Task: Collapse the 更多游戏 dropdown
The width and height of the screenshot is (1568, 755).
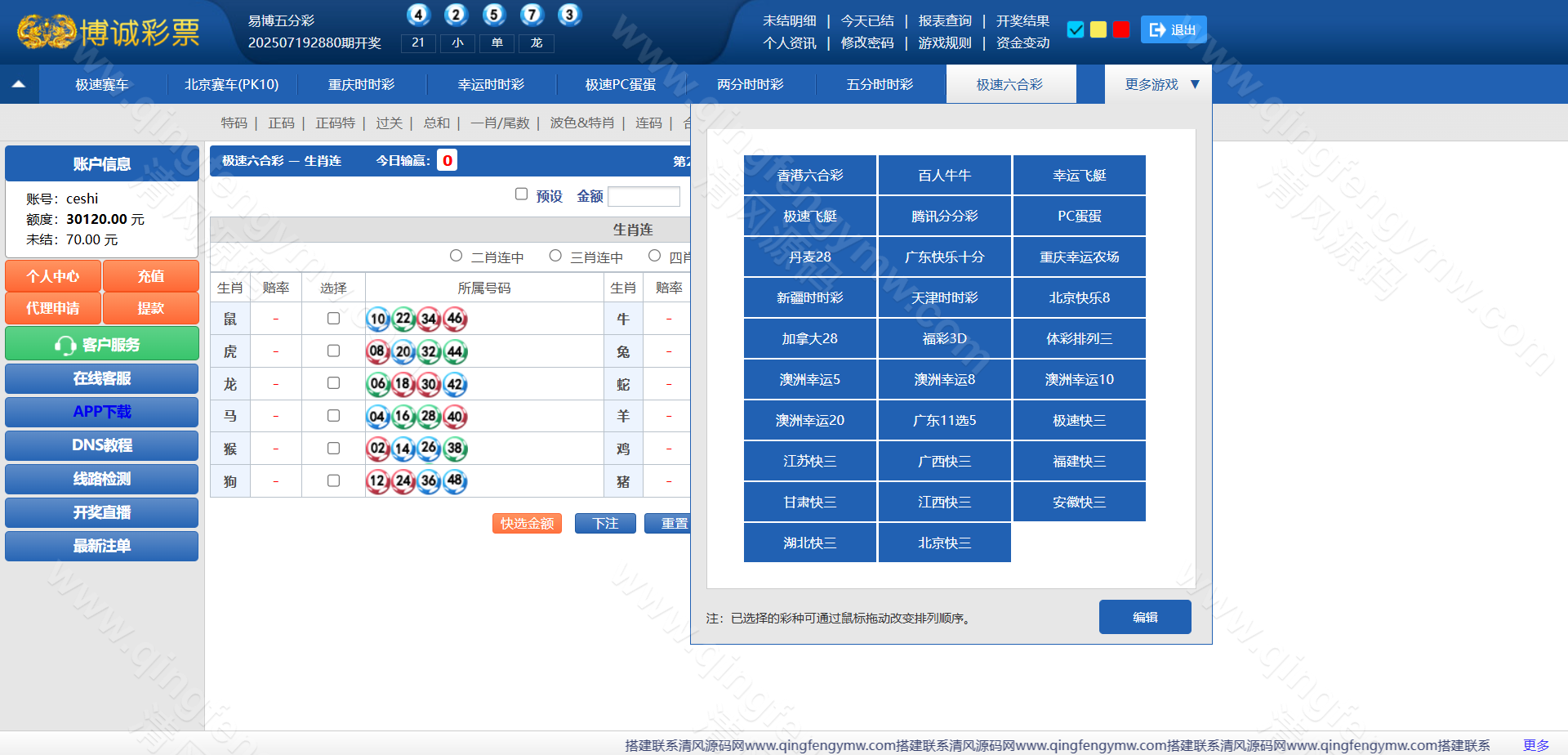Action: pos(1195,84)
